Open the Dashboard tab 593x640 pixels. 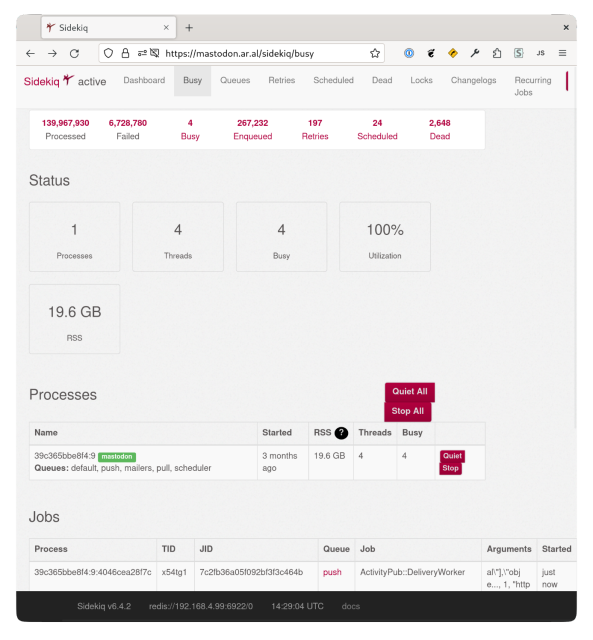(144, 80)
